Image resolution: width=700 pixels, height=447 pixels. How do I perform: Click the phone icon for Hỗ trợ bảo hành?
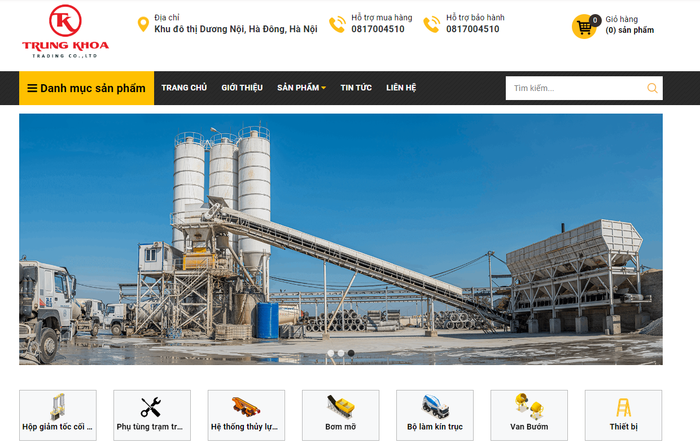click(x=432, y=24)
